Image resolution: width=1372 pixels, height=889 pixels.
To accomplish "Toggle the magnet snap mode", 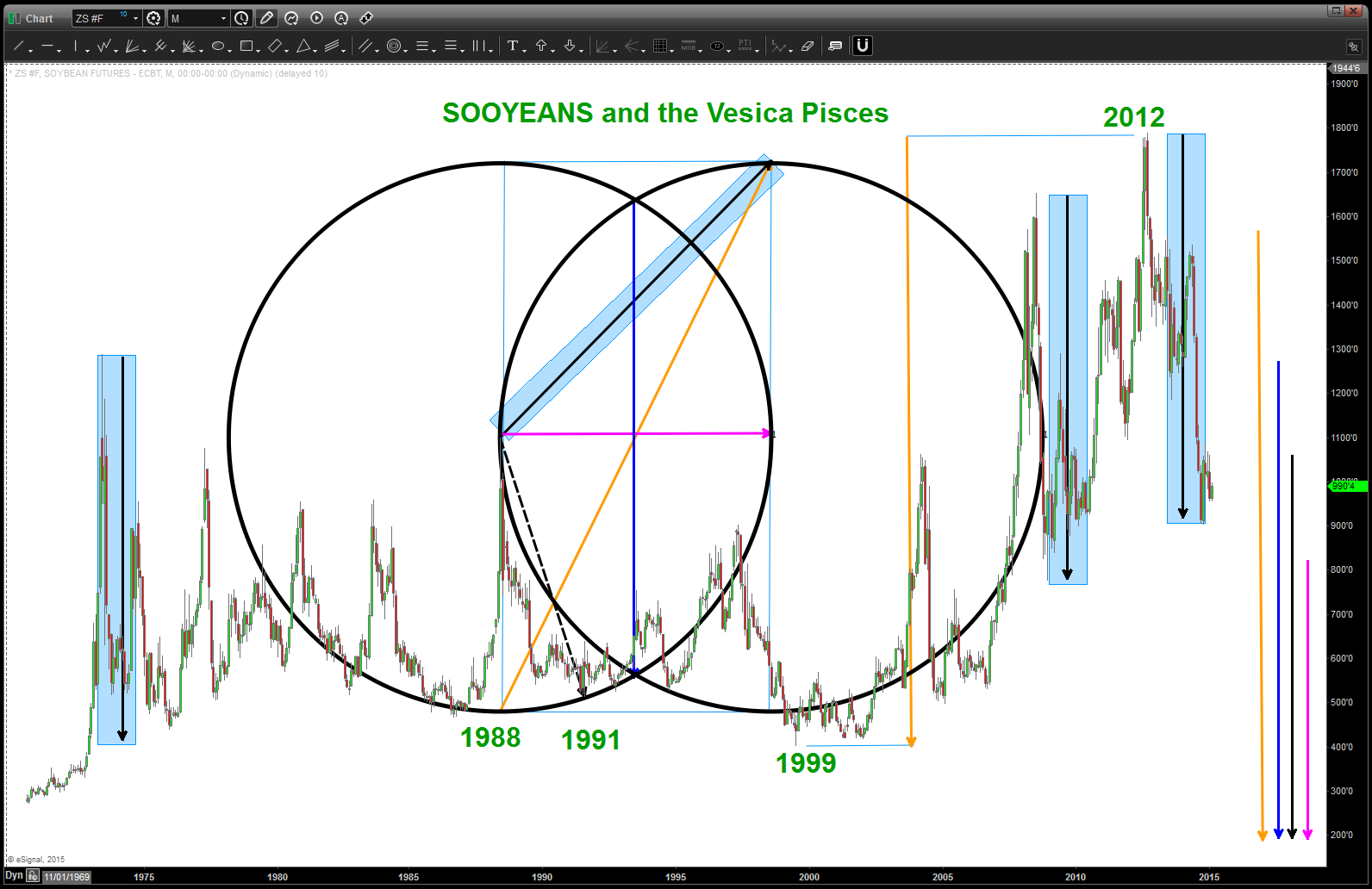I will coord(862,46).
